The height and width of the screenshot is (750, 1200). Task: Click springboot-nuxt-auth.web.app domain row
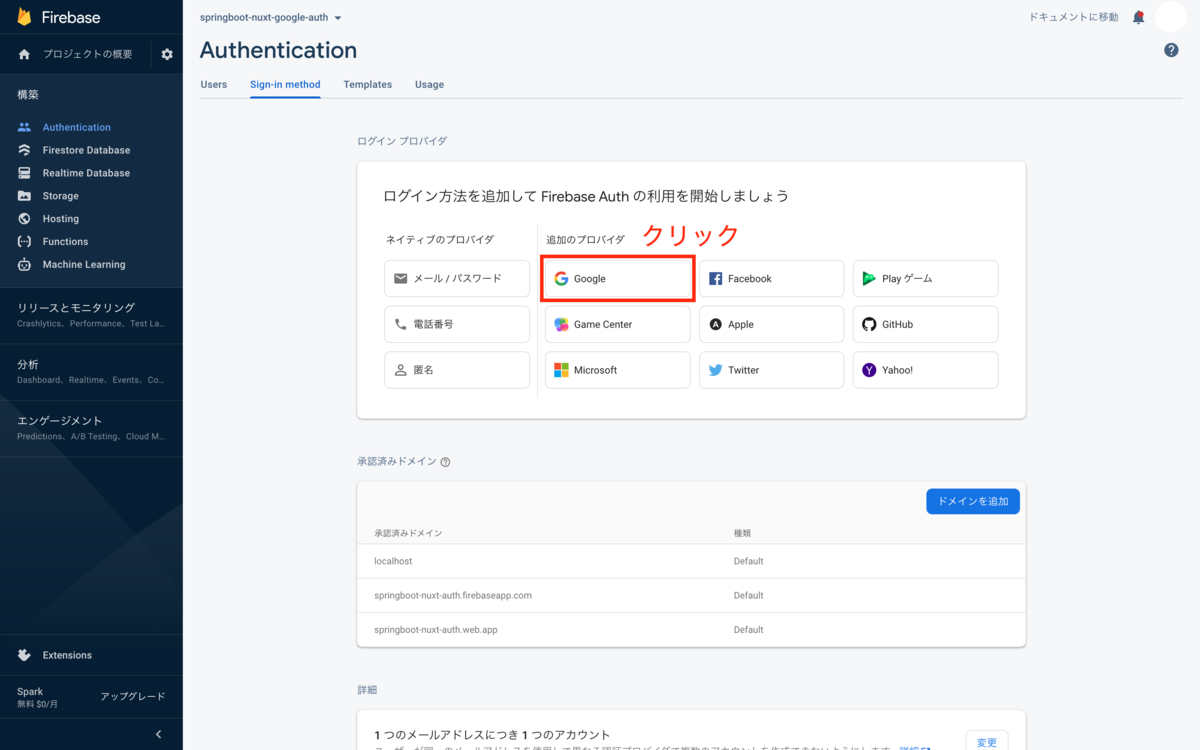click(x=691, y=630)
